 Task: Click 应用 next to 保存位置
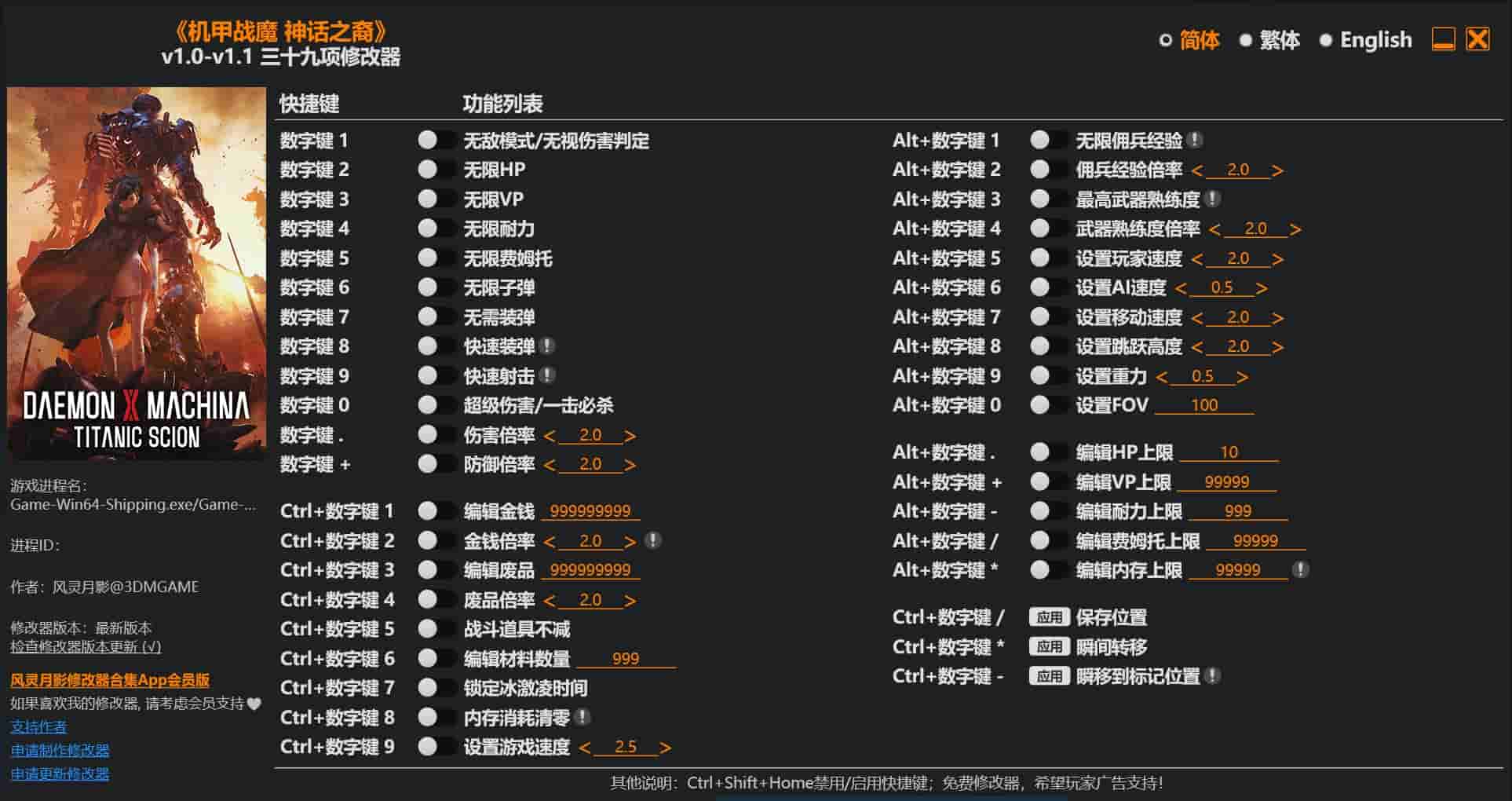coord(1050,617)
